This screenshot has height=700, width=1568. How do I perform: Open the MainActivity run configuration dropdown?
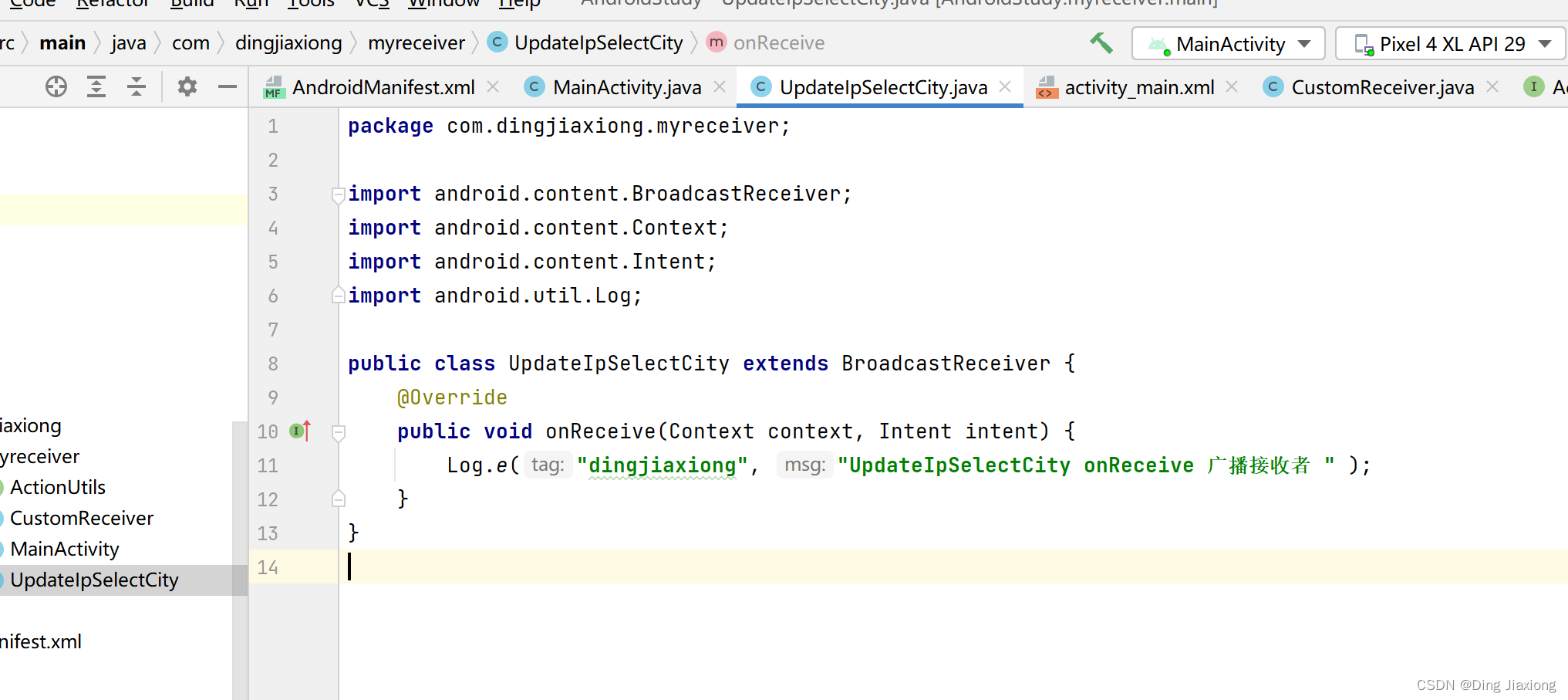point(1228,43)
